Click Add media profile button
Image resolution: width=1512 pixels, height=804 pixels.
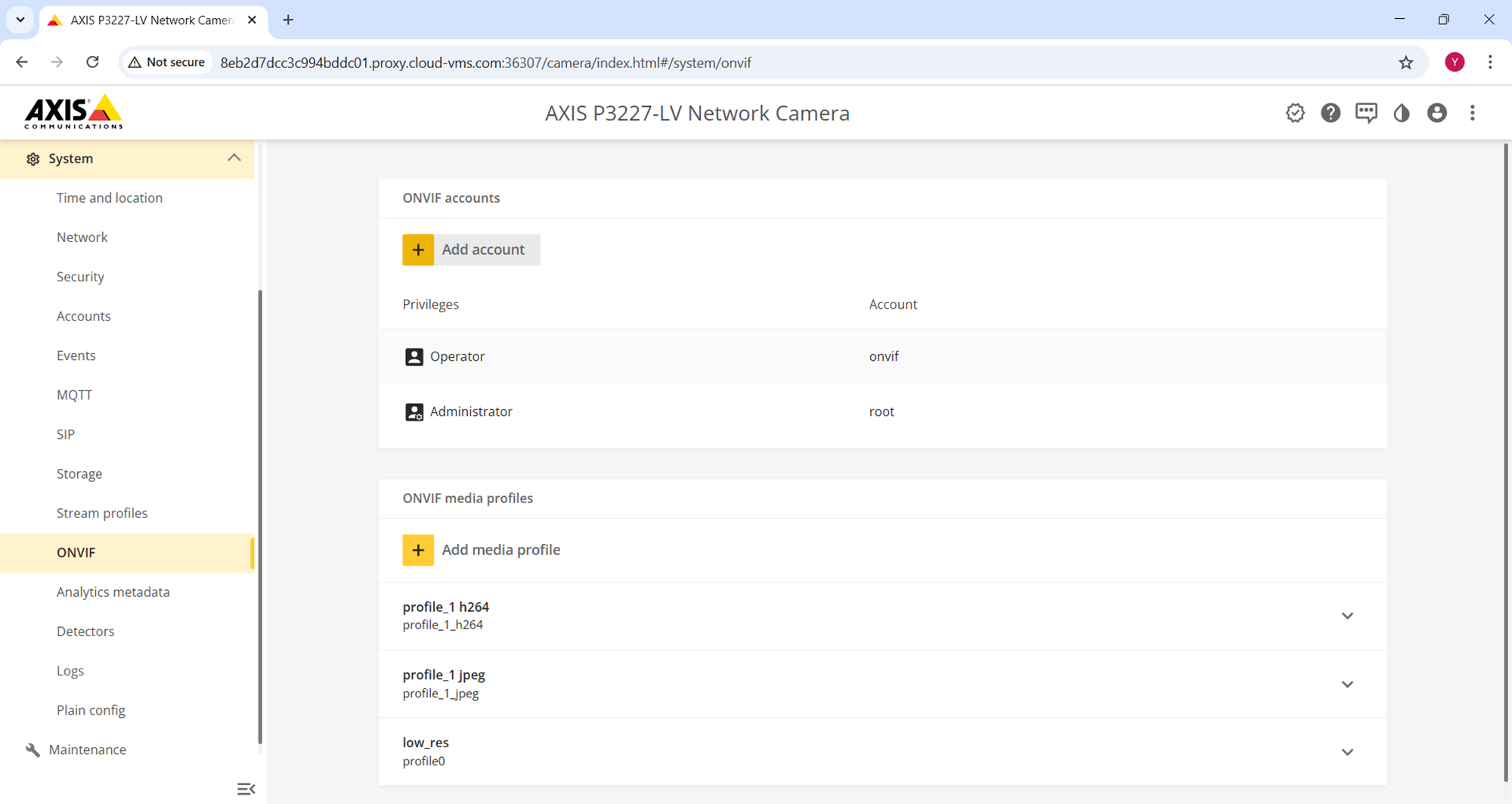point(482,550)
